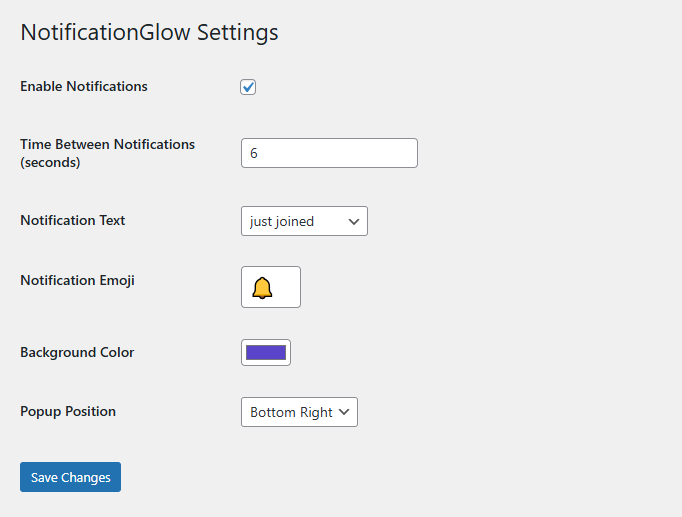Click the '(seconds)' text under Time Between

pyautogui.click(x=50, y=162)
